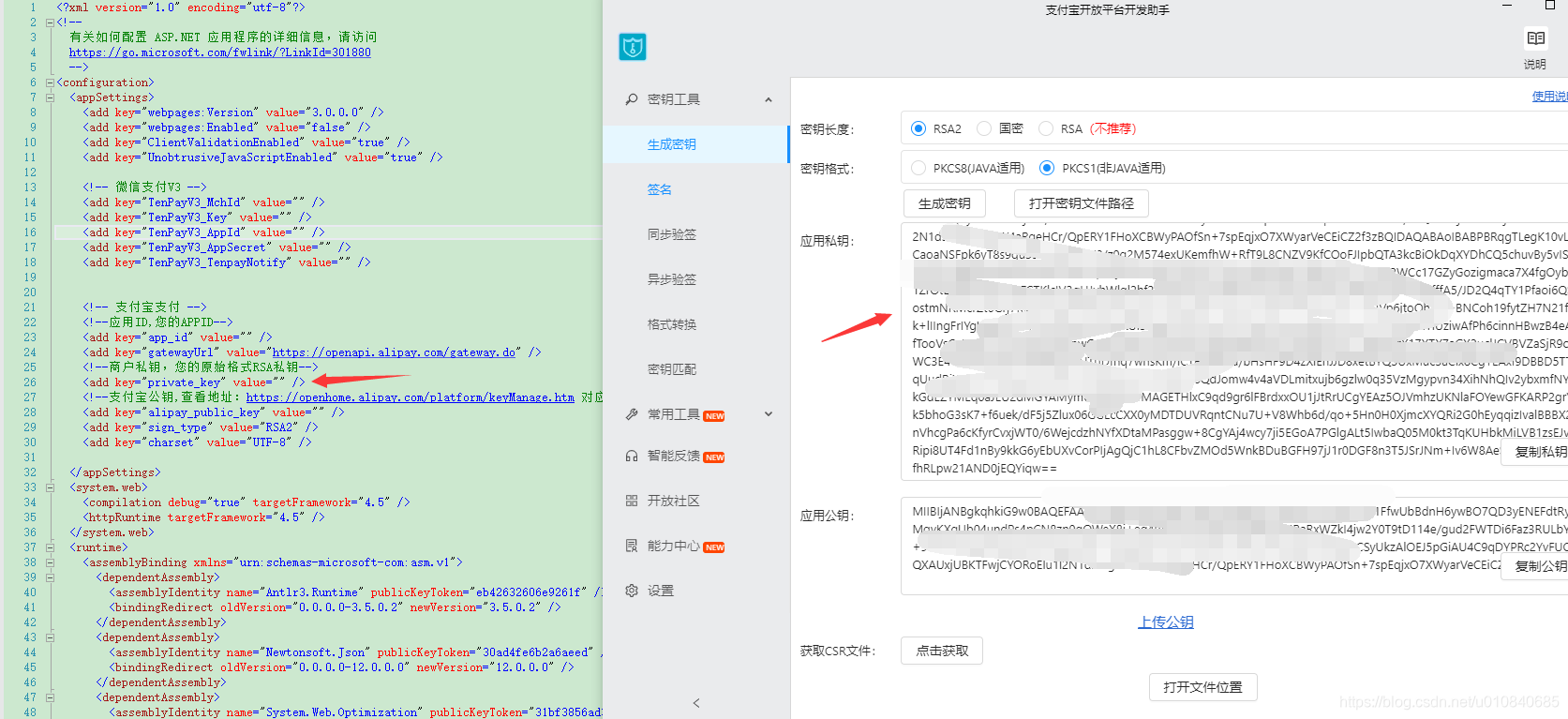Open the 异步验签 sidebar item
This screenshot has width=1568, height=719.
click(695, 279)
